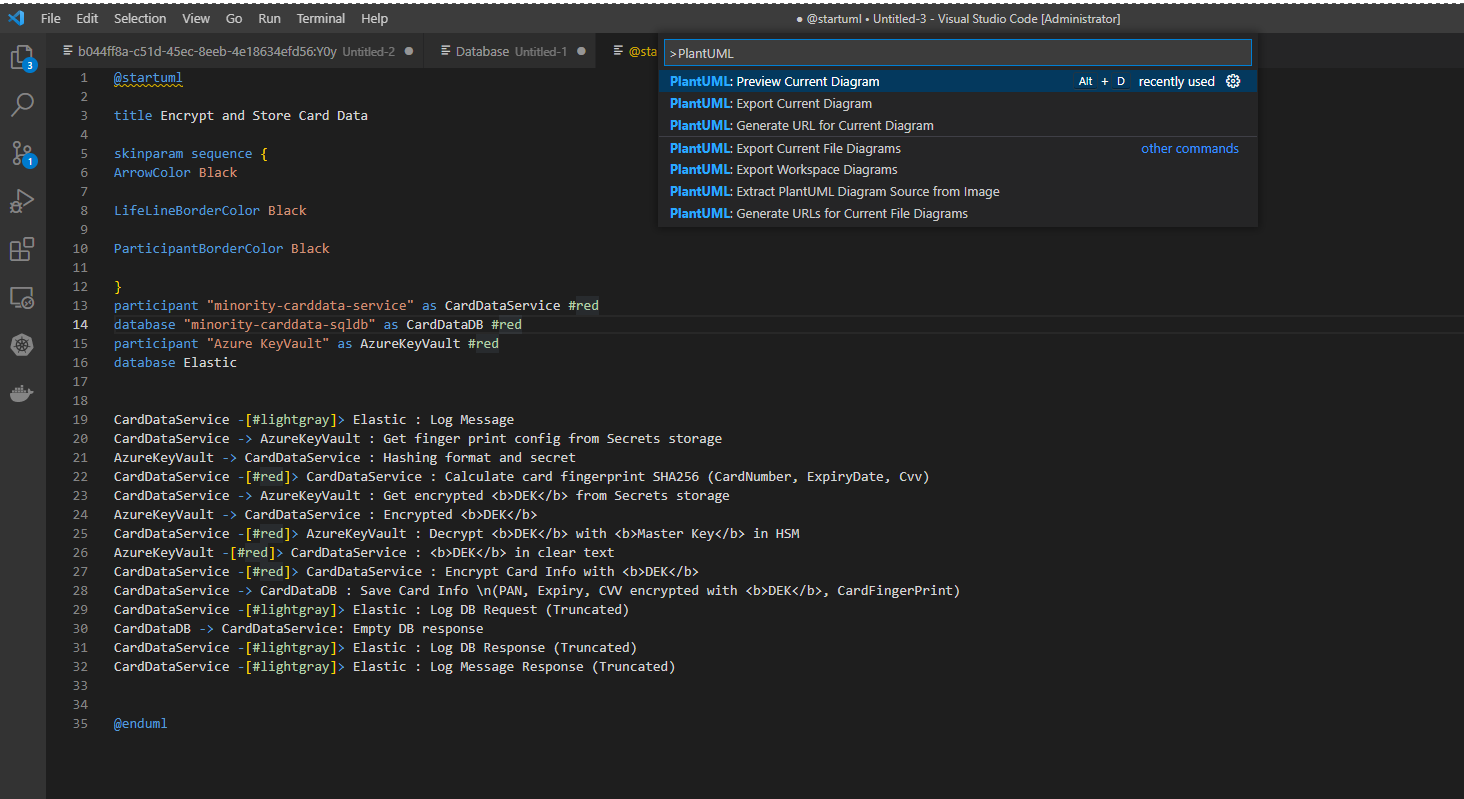Screen dimensions: 1464x799
Task: Click red color swatch on line 13
Action: (x=583, y=306)
